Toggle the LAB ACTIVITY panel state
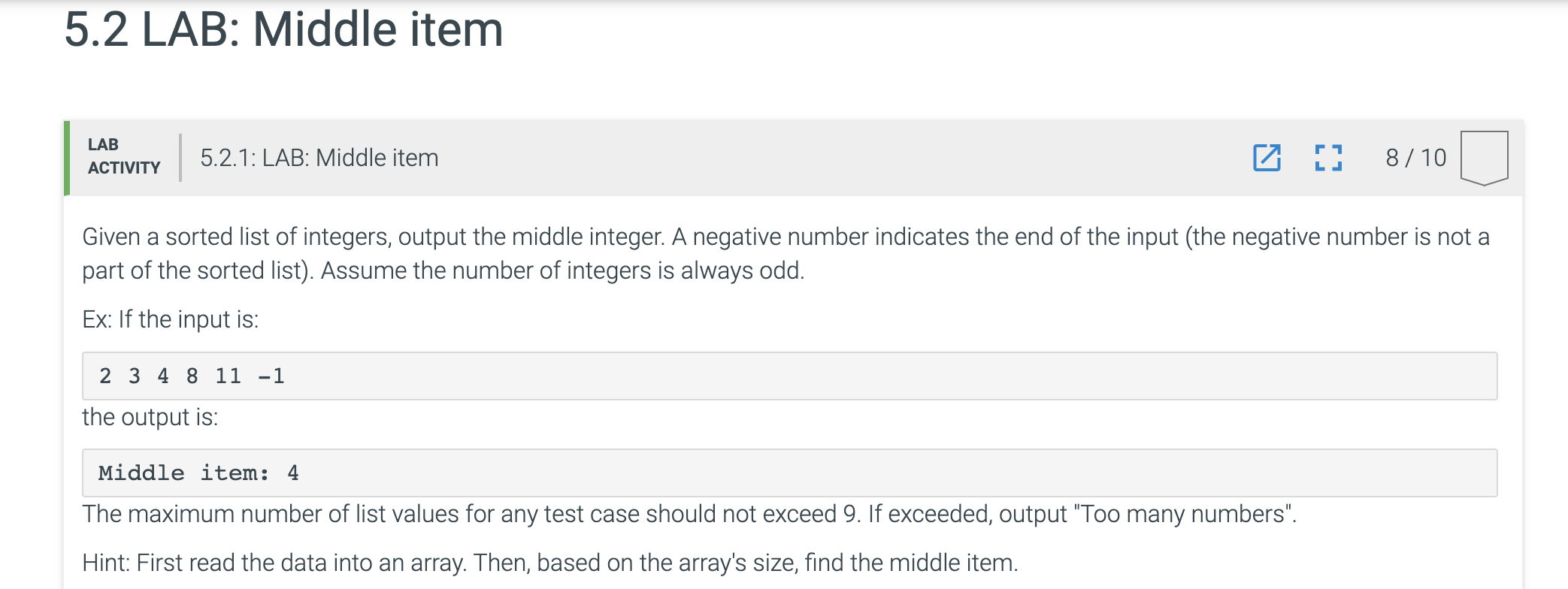Image resolution: width=1568 pixels, height=589 pixels. 123,158
